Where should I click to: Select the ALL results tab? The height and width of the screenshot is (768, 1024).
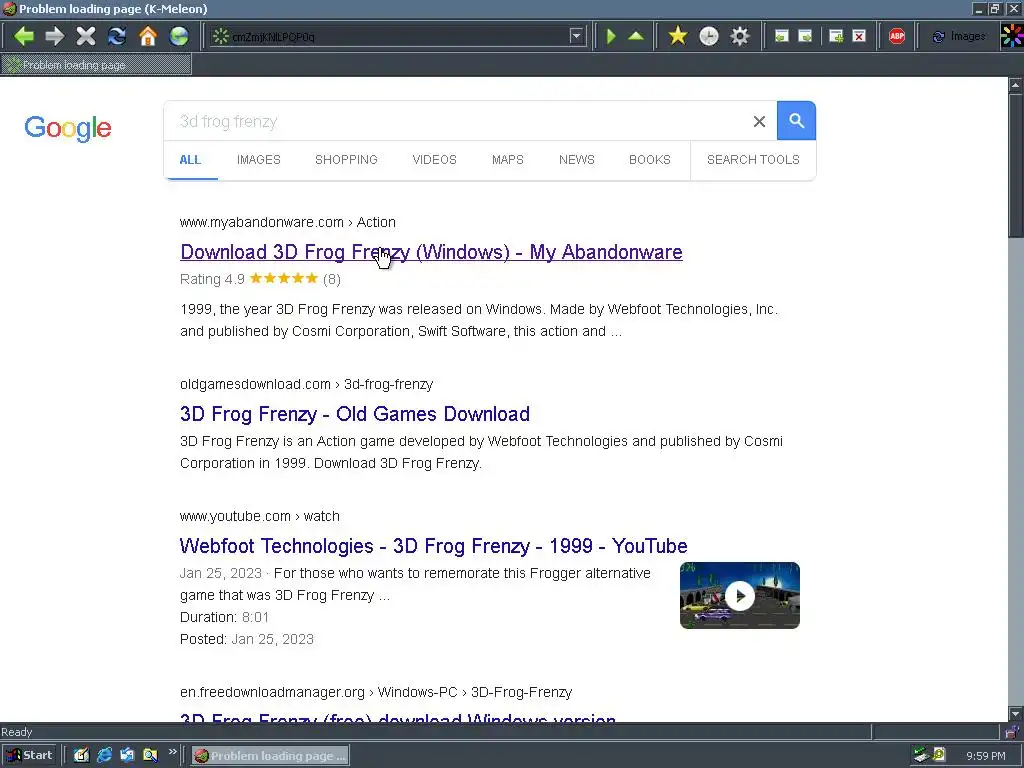[190, 160]
